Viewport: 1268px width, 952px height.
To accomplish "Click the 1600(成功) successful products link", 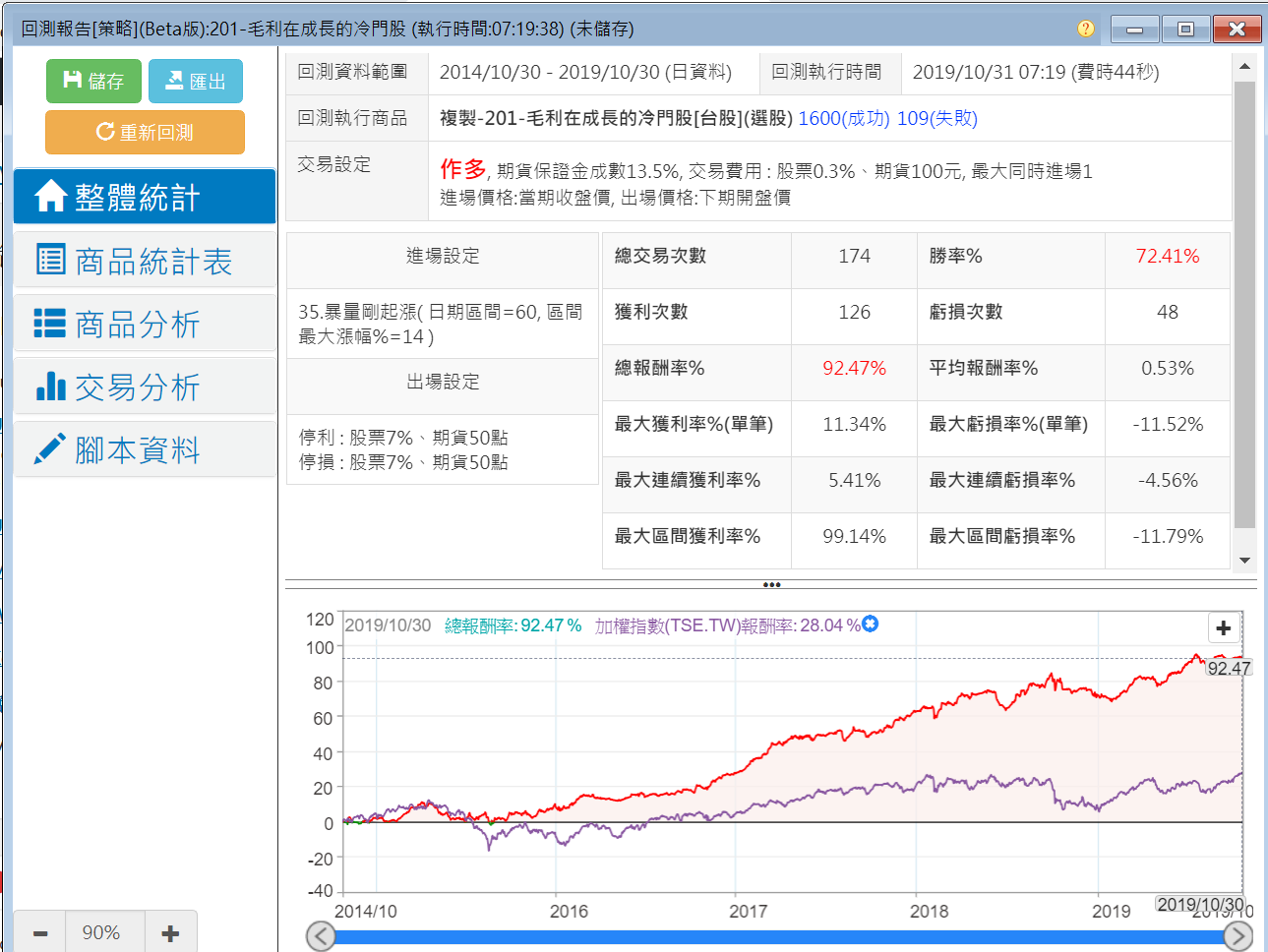I will click(x=843, y=118).
